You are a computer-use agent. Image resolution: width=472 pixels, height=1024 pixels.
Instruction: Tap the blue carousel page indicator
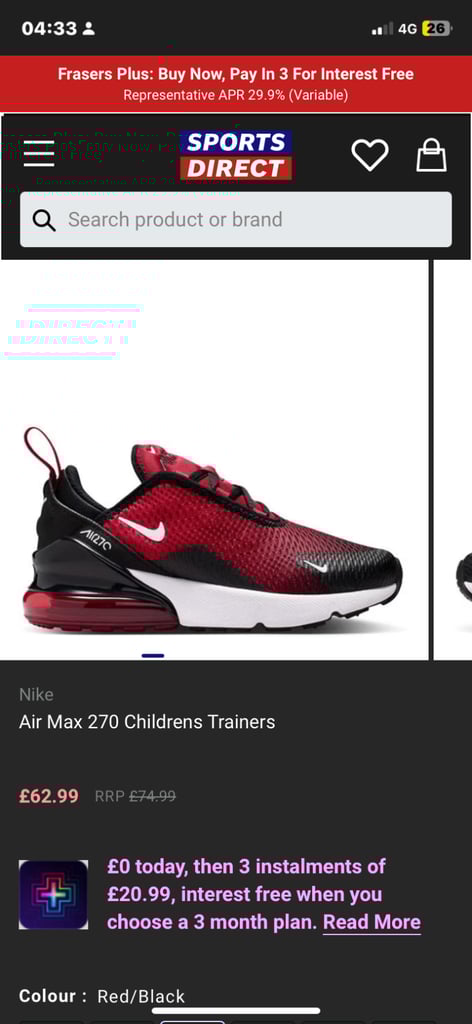click(x=153, y=655)
